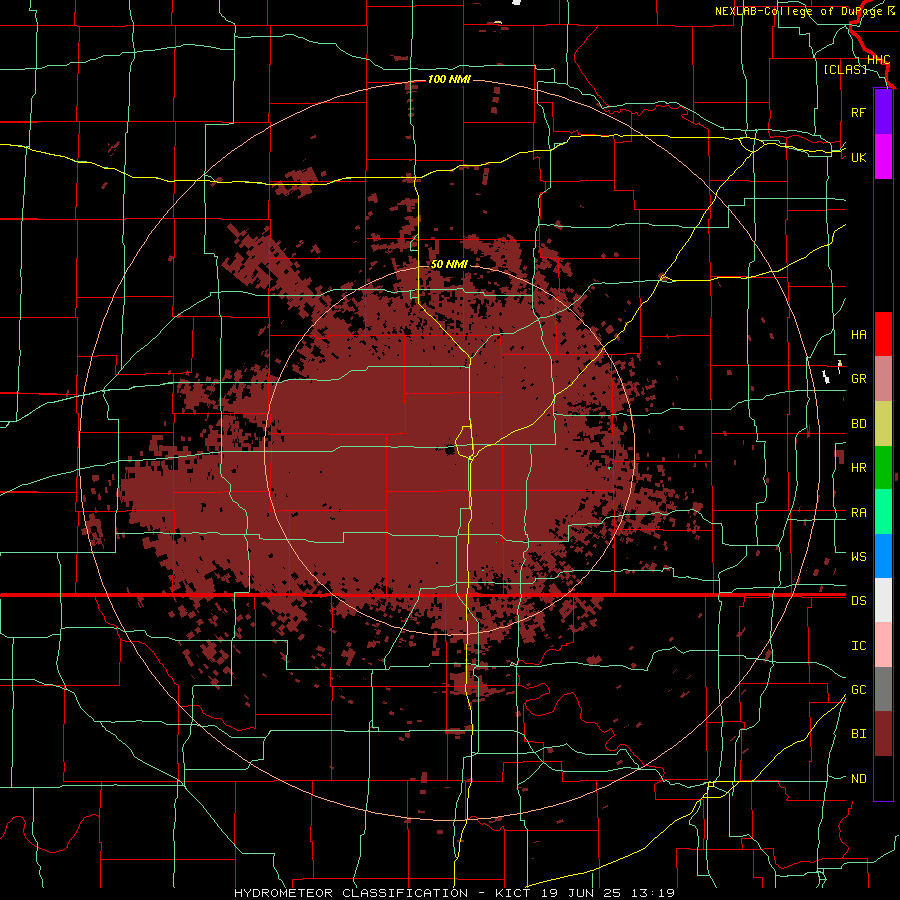Screen dimensions: 900x900
Task: Select the BD yellow legend swatch
Action: coord(883,424)
